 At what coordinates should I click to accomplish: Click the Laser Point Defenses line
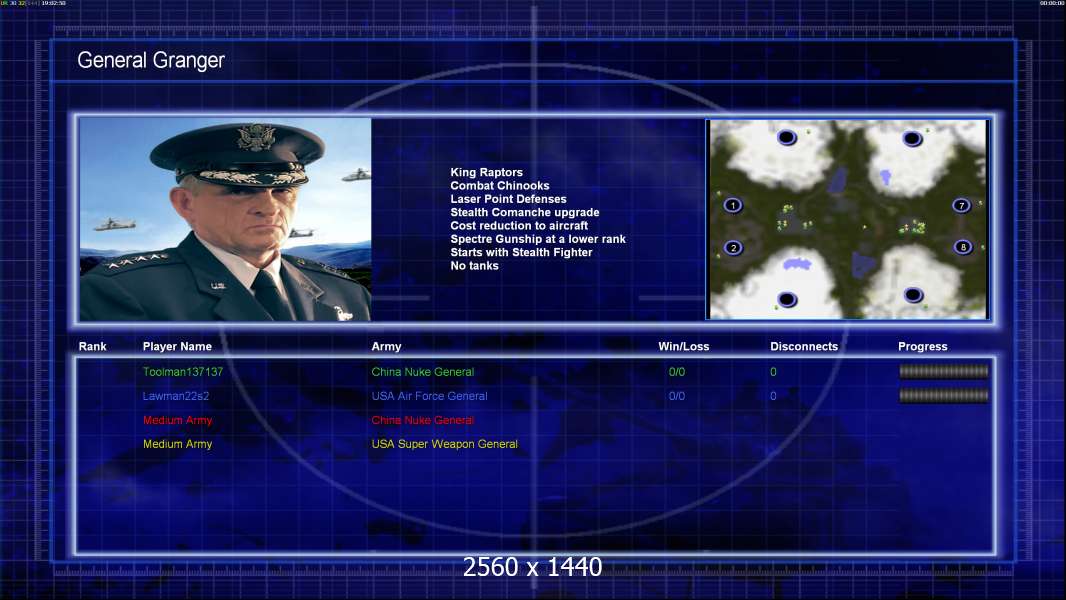508,199
